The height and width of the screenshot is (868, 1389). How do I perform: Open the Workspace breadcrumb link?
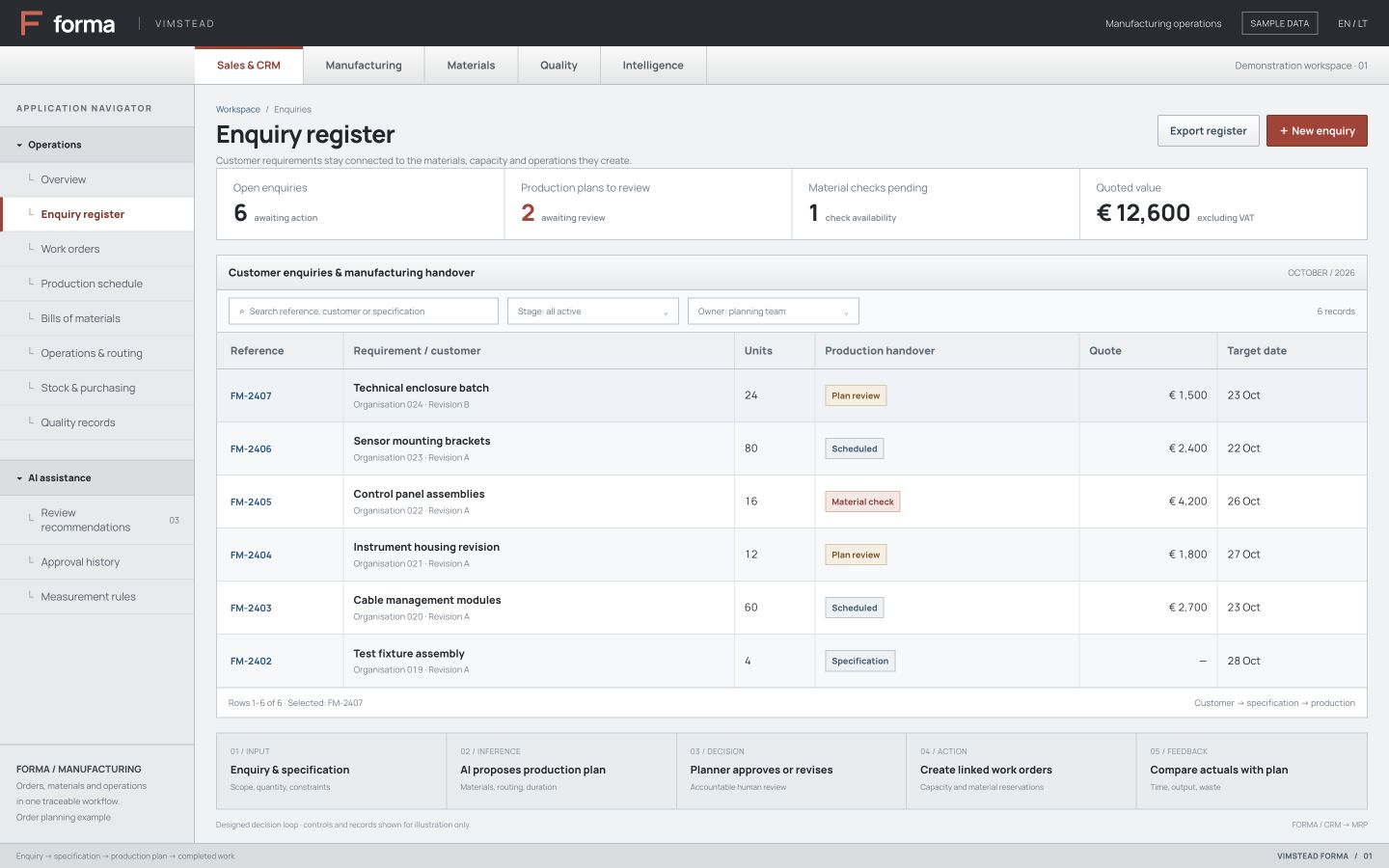(x=238, y=110)
